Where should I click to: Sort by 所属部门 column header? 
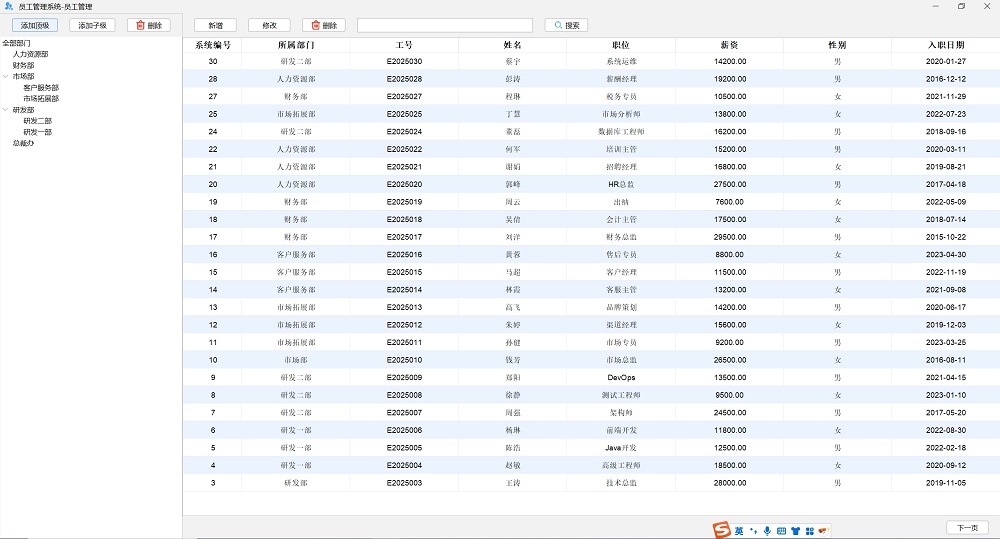296,45
